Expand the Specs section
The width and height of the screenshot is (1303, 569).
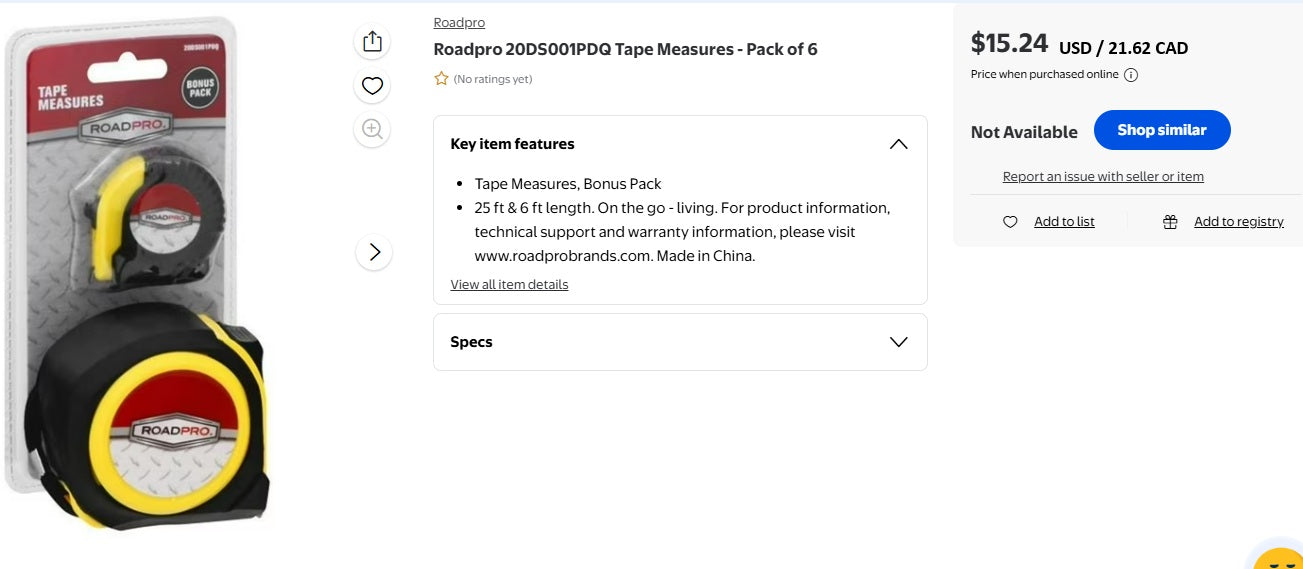(x=898, y=342)
